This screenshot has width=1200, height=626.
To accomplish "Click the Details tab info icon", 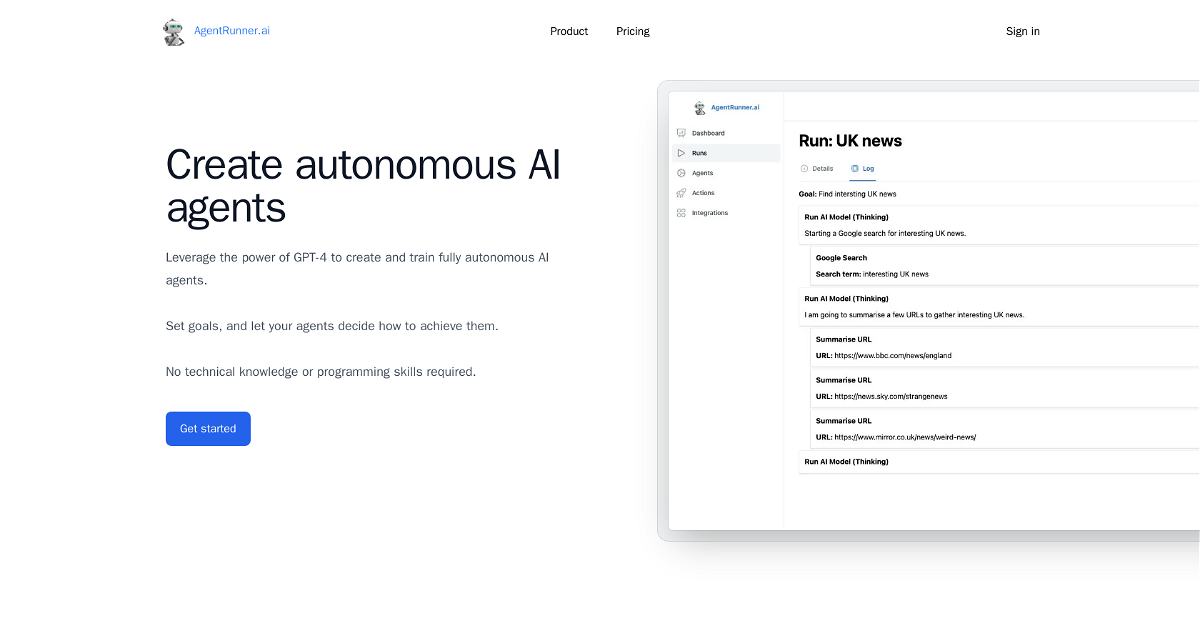I will 804,169.
